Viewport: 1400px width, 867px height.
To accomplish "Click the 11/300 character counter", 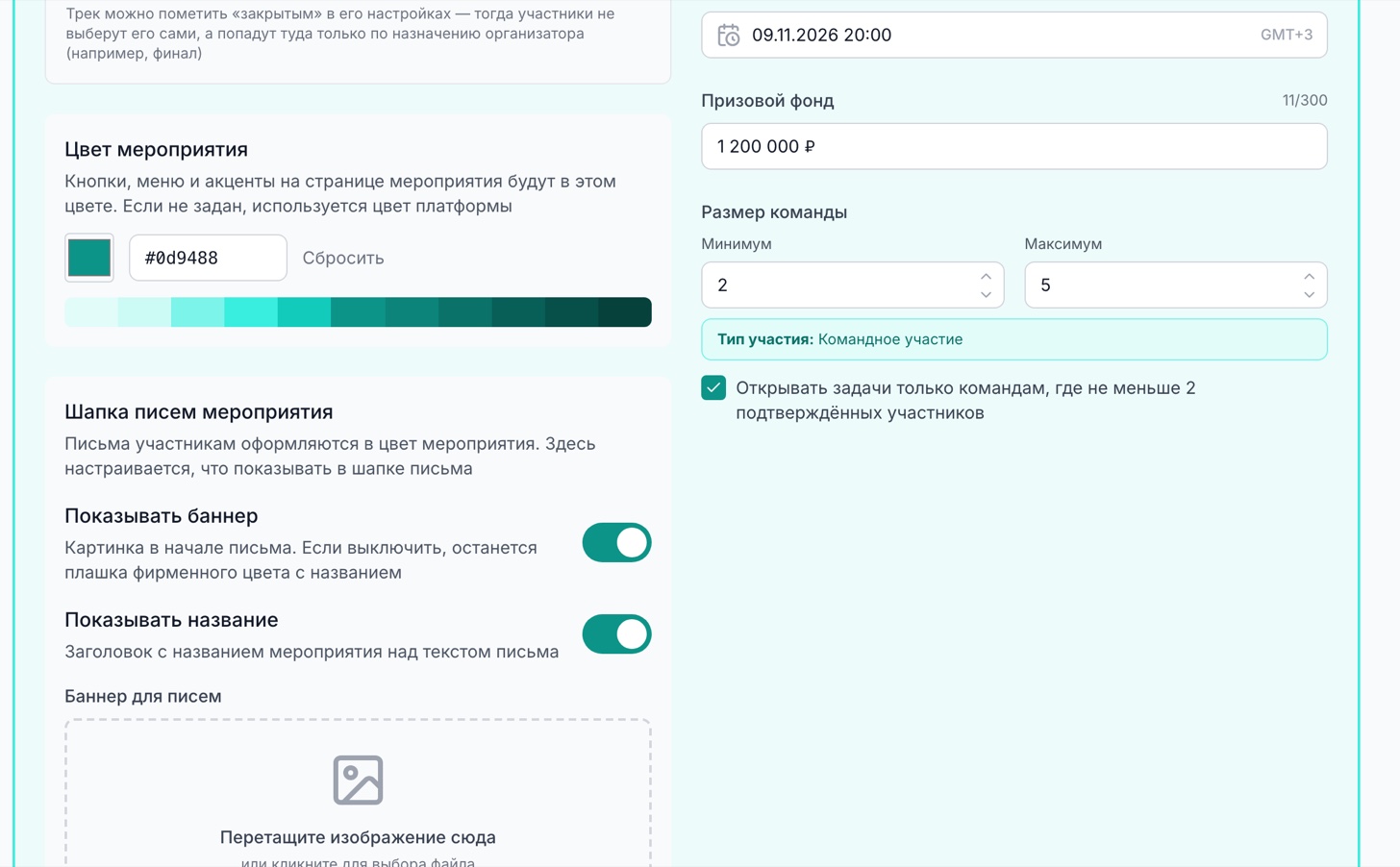I will (1305, 100).
